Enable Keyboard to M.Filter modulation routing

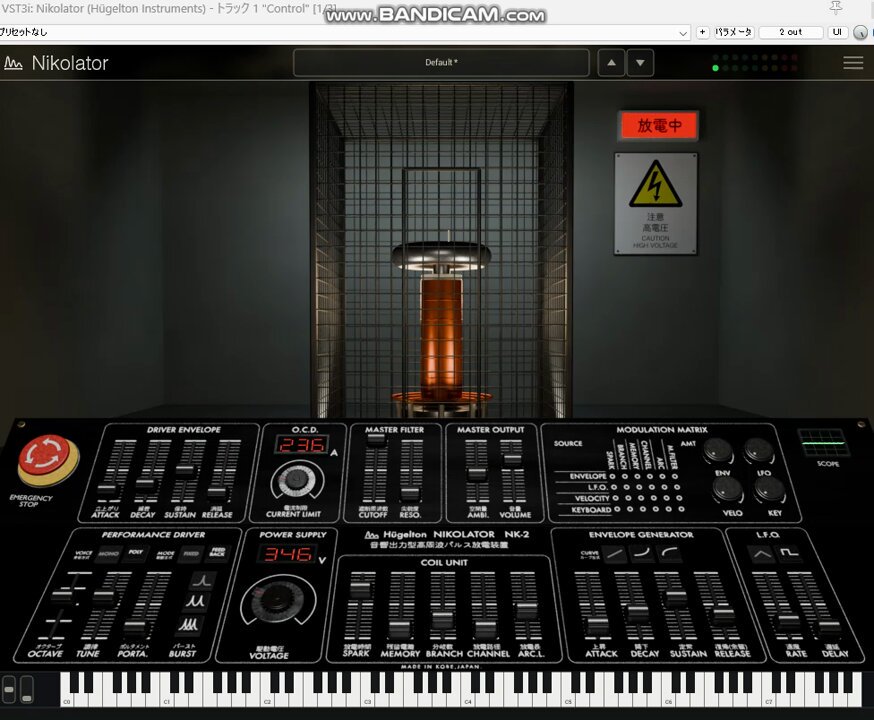click(x=681, y=509)
